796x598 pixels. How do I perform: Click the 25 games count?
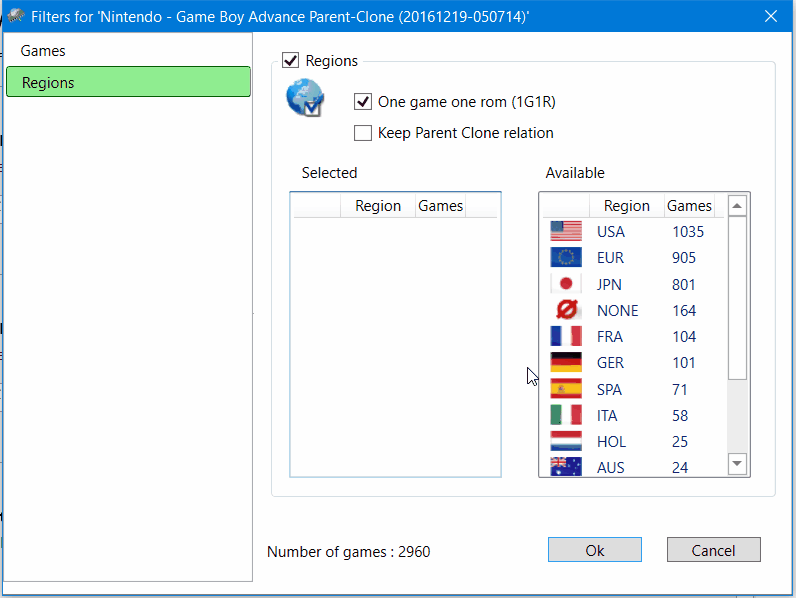[680, 442]
